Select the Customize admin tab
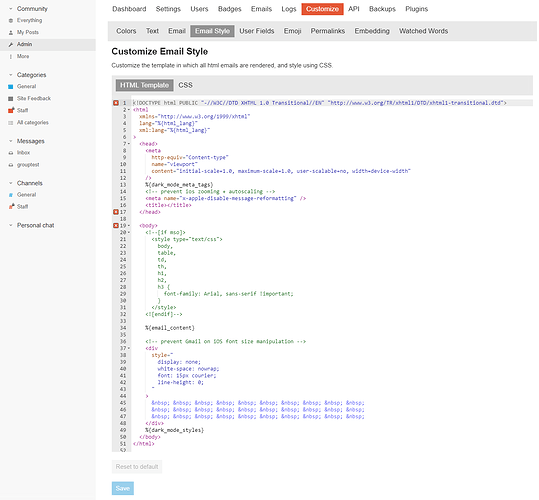The width and height of the screenshot is (539, 500). click(x=322, y=9)
